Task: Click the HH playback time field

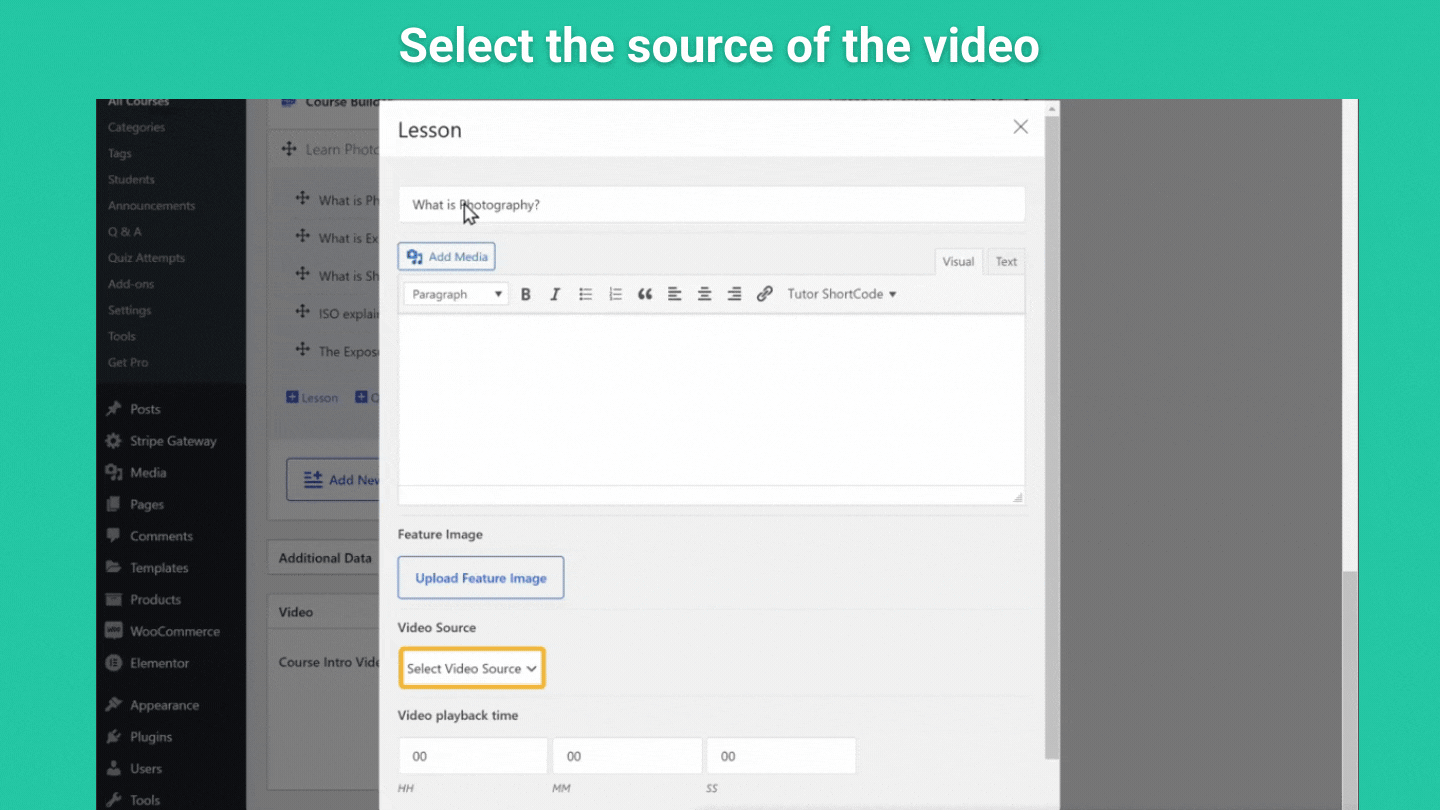Action: [472, 756]
